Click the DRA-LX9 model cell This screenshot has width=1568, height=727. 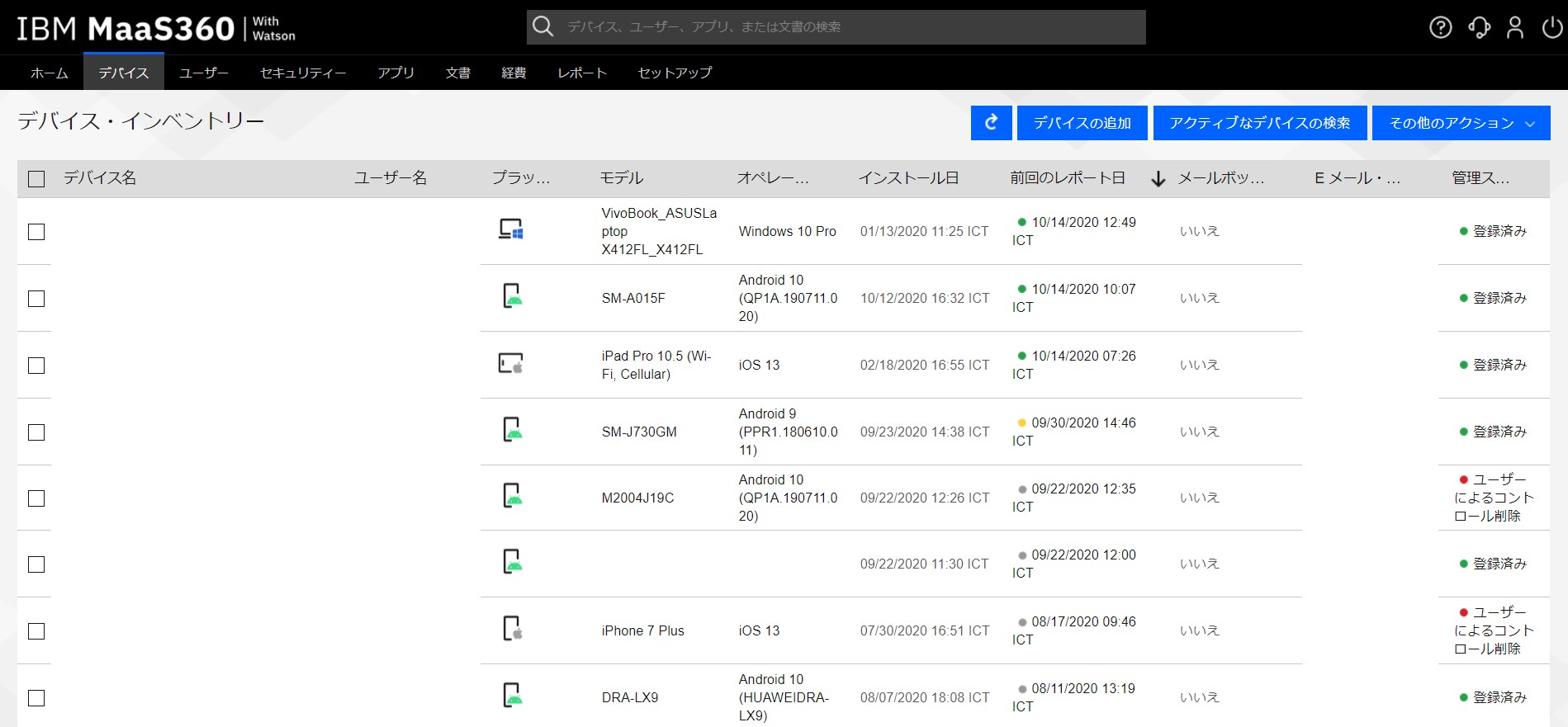coord(630,698)
